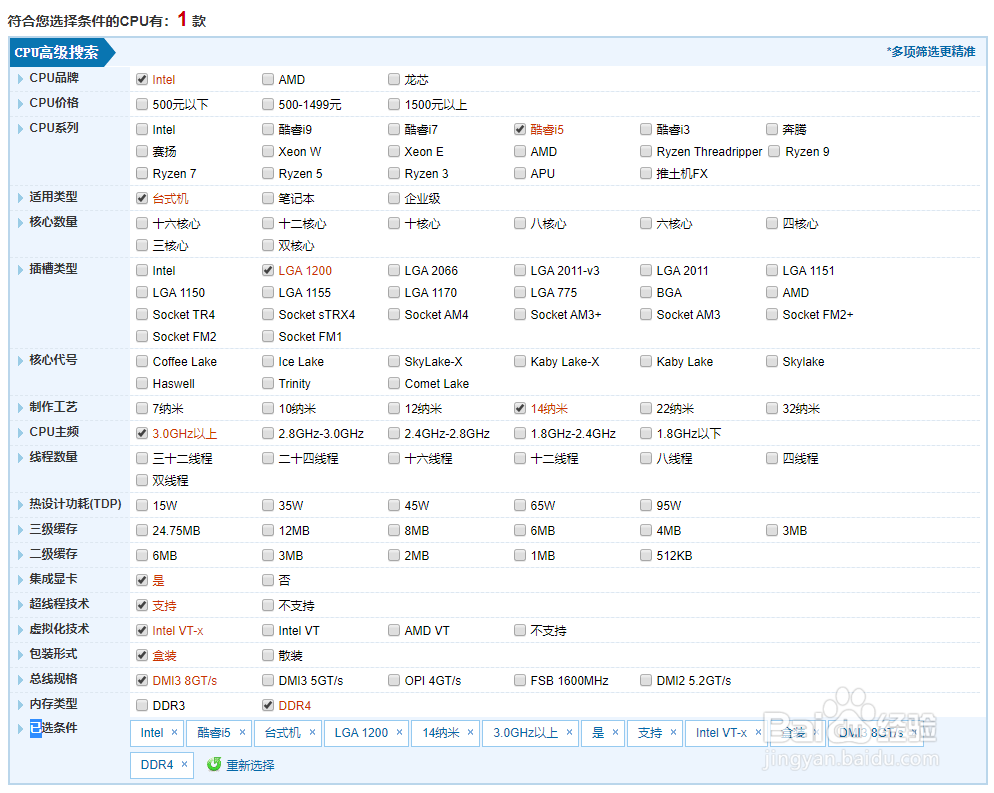Click the 包装形式 filter label
This screenshot has height=793, width=994.
click(53, 654)
